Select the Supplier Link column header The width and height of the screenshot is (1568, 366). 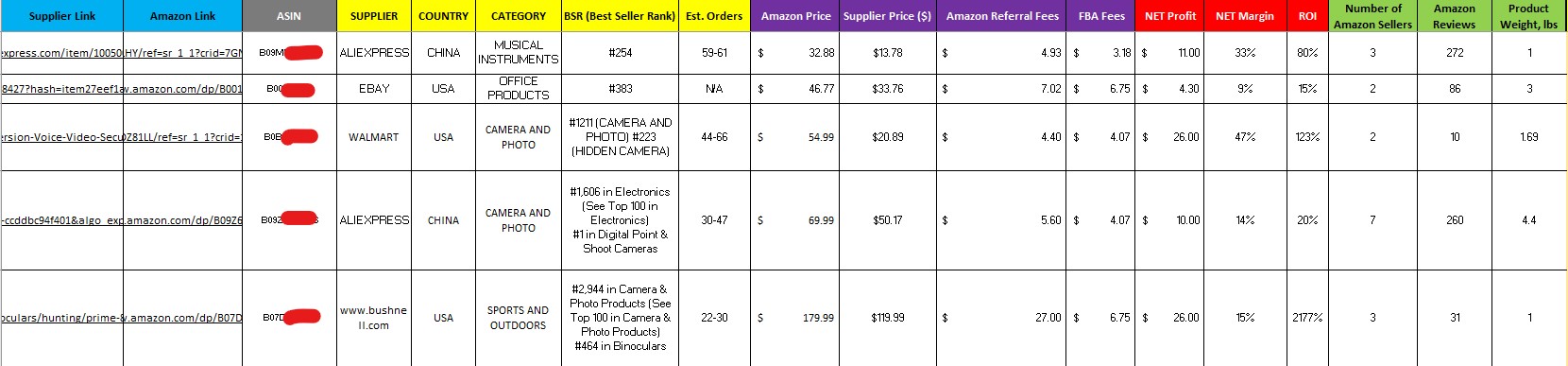coord(61,16)
